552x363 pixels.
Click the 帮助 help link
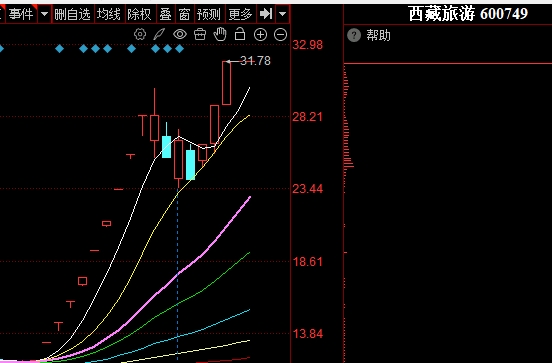(378, 35)
